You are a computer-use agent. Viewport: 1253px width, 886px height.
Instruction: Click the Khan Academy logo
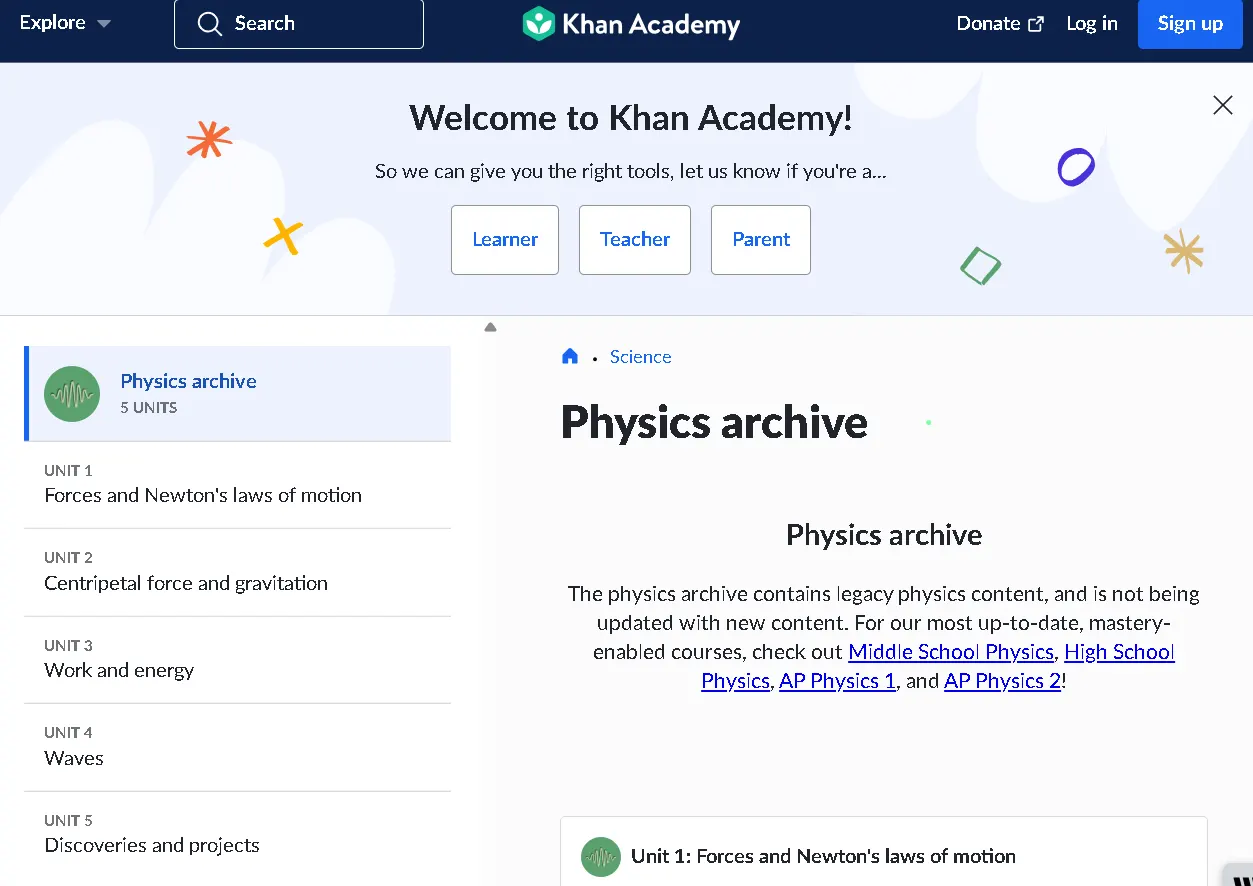(x=631, y=24)
